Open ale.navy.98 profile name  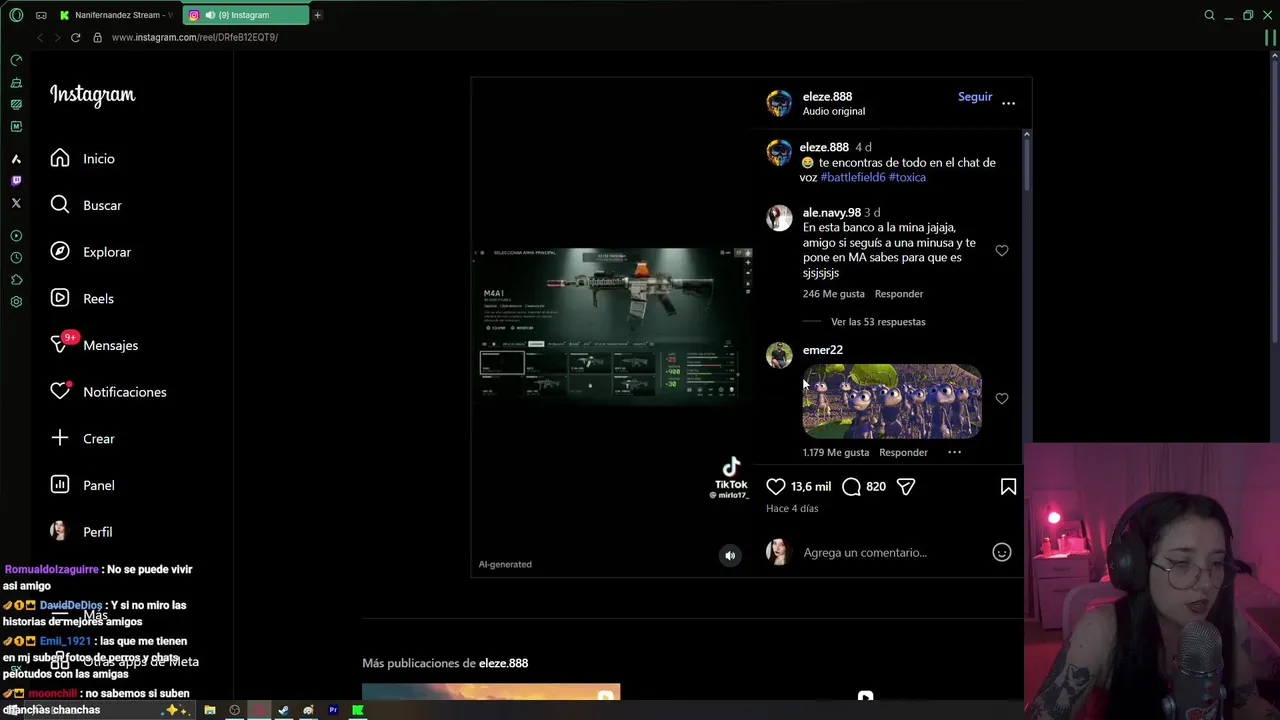[x=831, y=212]
